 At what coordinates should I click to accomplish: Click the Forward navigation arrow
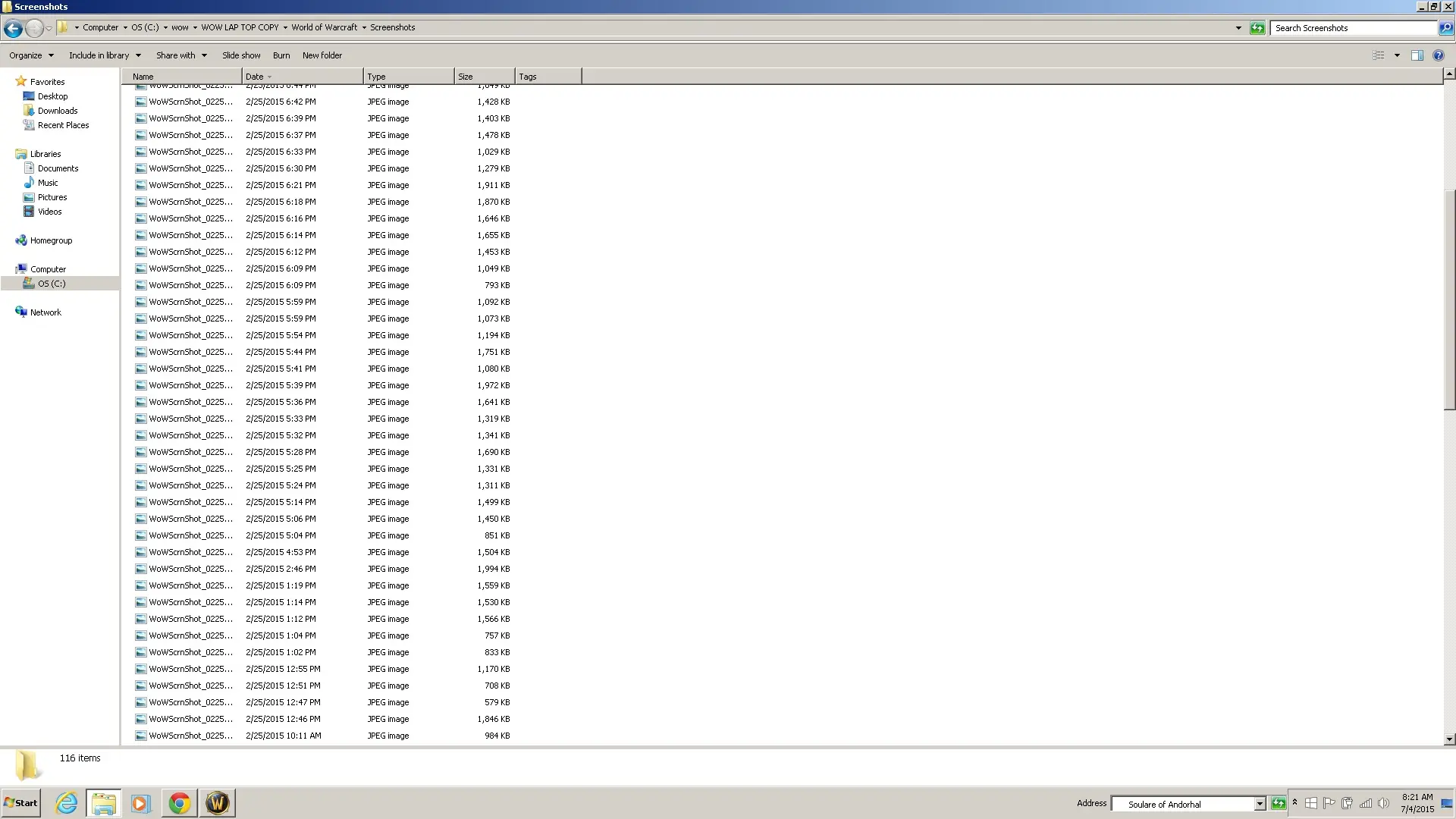click(x=34, y=28)
